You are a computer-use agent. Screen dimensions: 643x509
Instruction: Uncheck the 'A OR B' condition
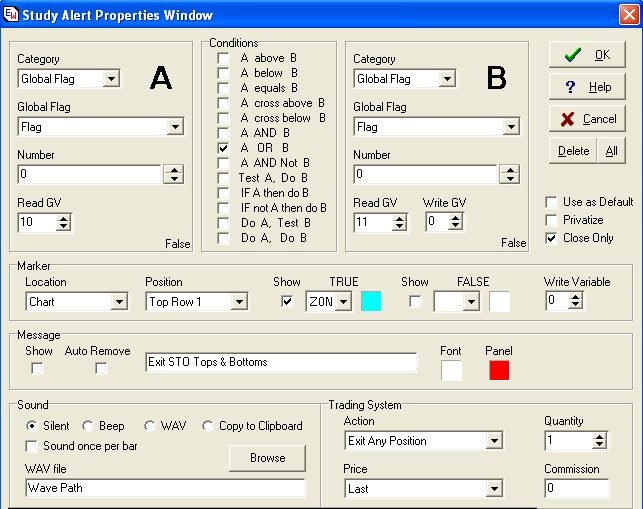225,148
